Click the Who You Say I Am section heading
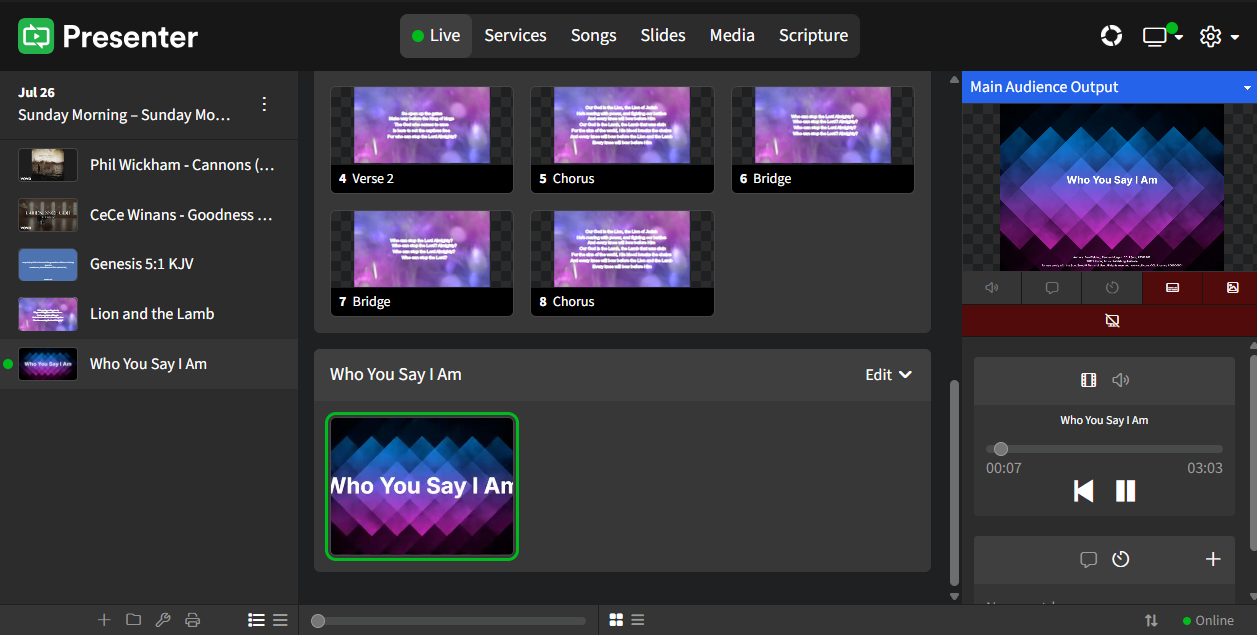Viewport: 1257px width, 635px height. (x=396, y=375)
